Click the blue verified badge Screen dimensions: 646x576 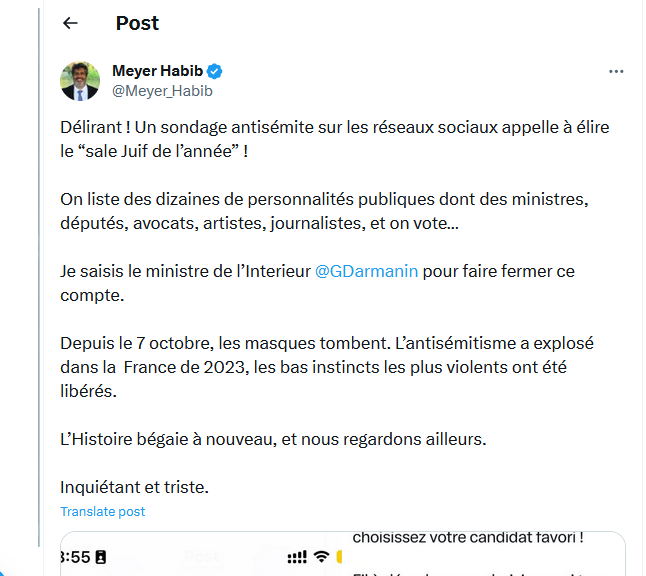(215, 72)
